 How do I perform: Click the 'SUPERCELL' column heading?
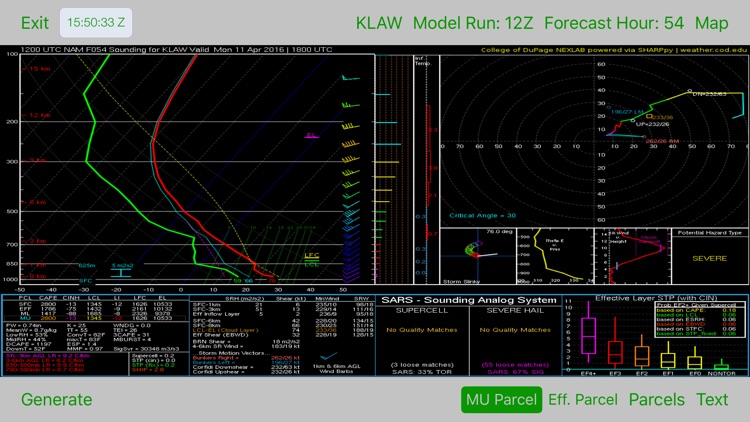[421, 311]
